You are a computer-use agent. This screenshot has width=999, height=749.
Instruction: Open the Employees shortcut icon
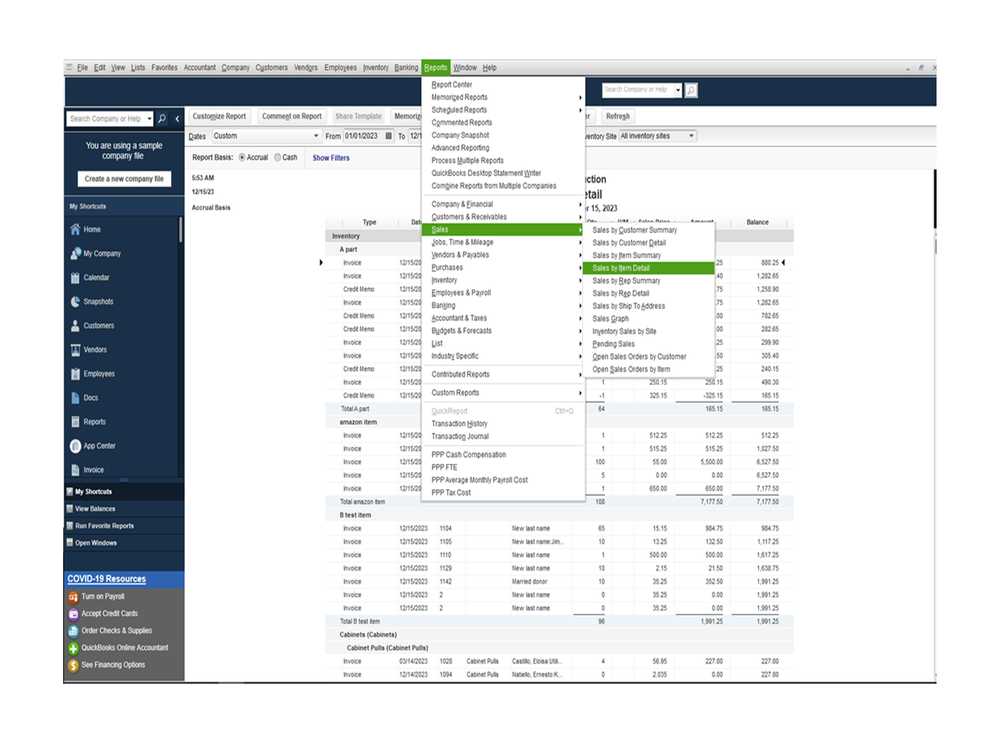tap(75, 374)
